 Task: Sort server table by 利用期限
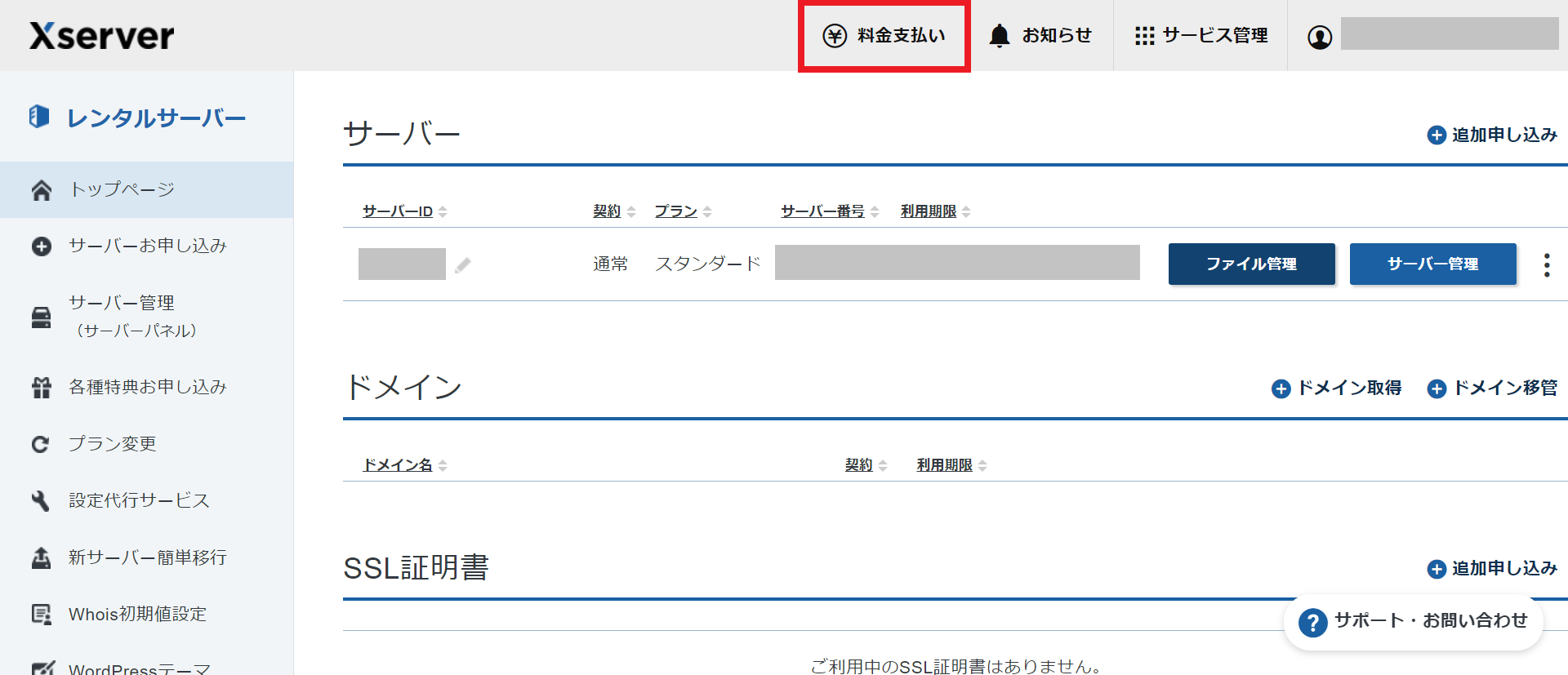[936, 211]
